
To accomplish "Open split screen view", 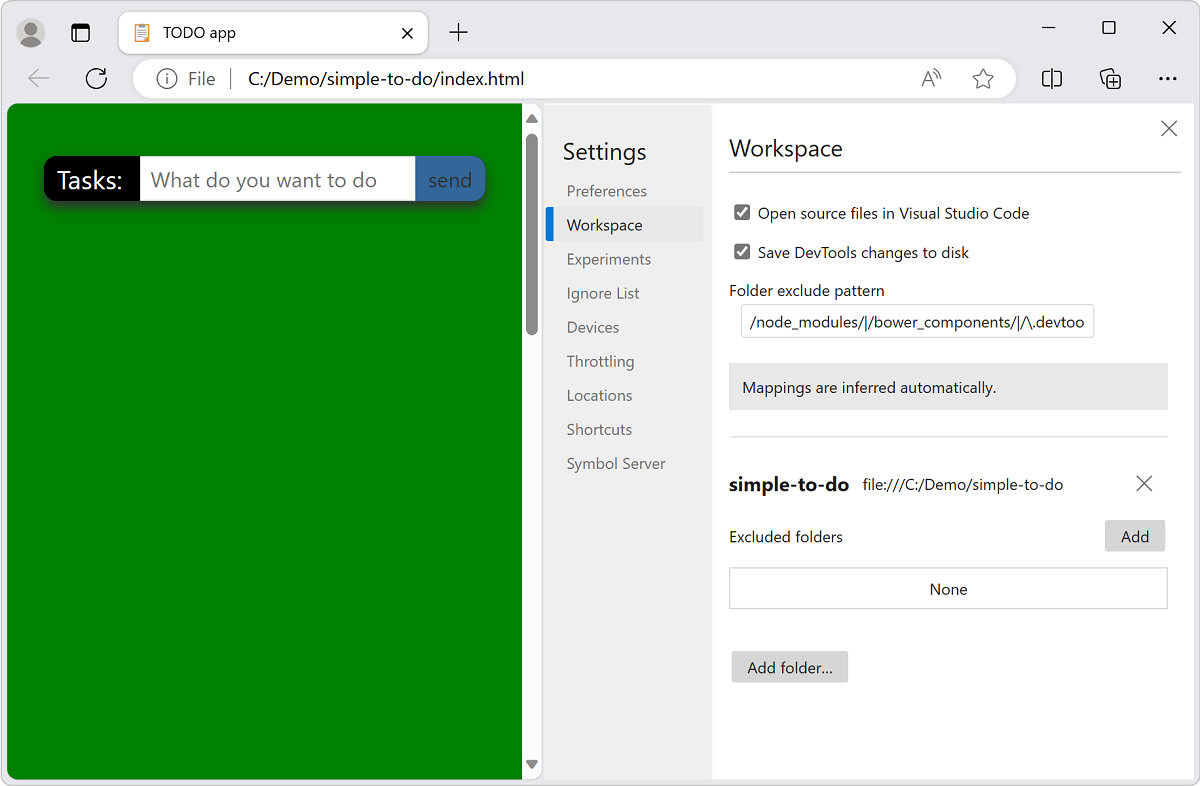I will pyautogui.click(x=1051, y=78).
